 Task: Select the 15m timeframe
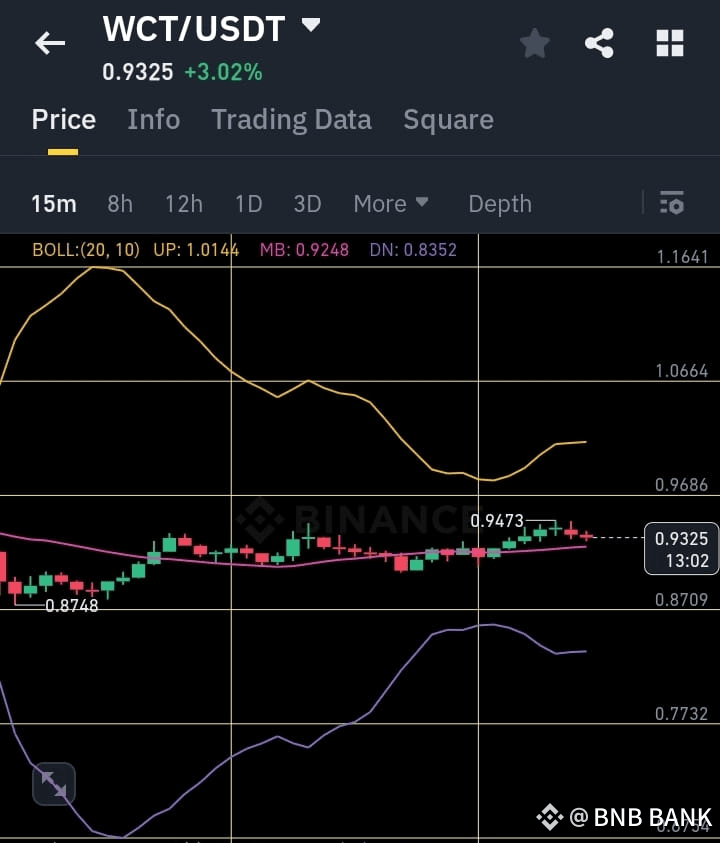pyautogui.click(x=54, y=204)
